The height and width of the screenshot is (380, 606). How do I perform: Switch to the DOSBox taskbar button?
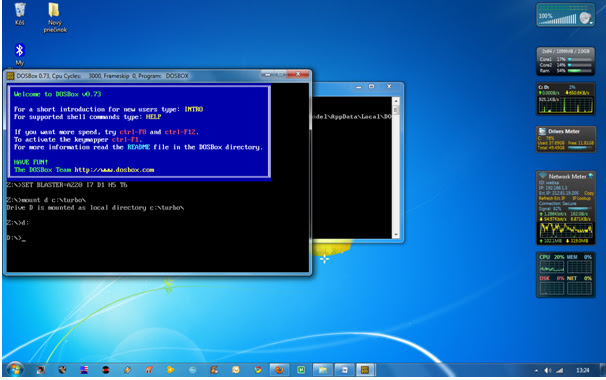(365, 370)
